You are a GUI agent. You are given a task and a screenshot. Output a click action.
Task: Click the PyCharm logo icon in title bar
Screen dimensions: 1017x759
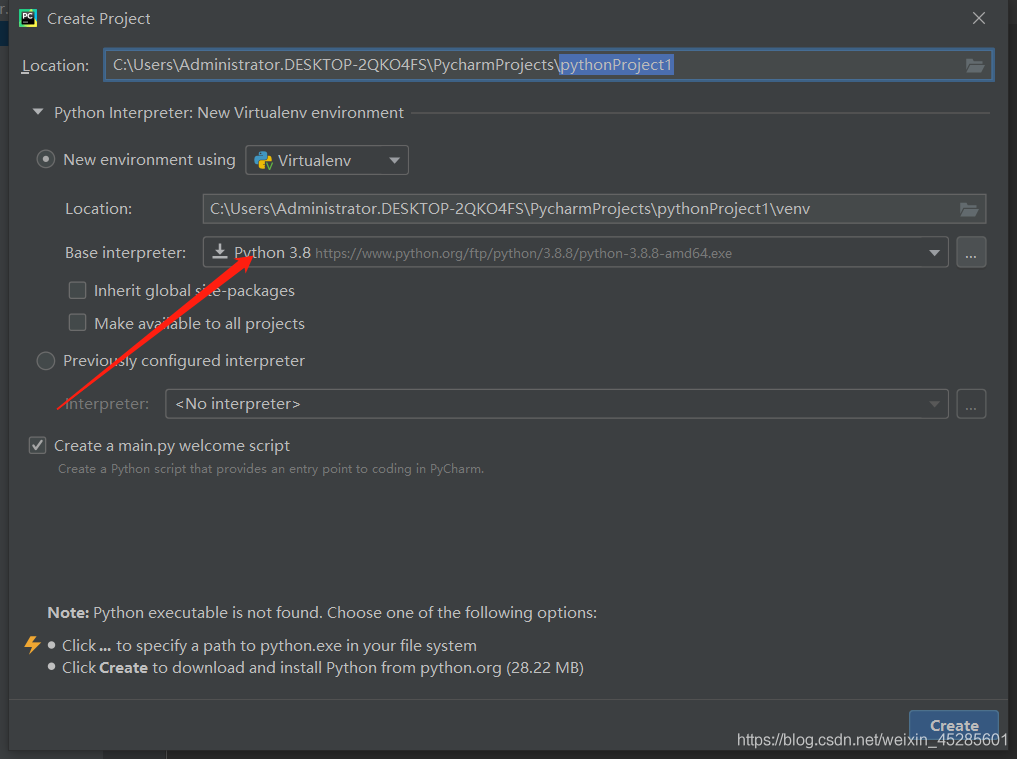(28, 18)
